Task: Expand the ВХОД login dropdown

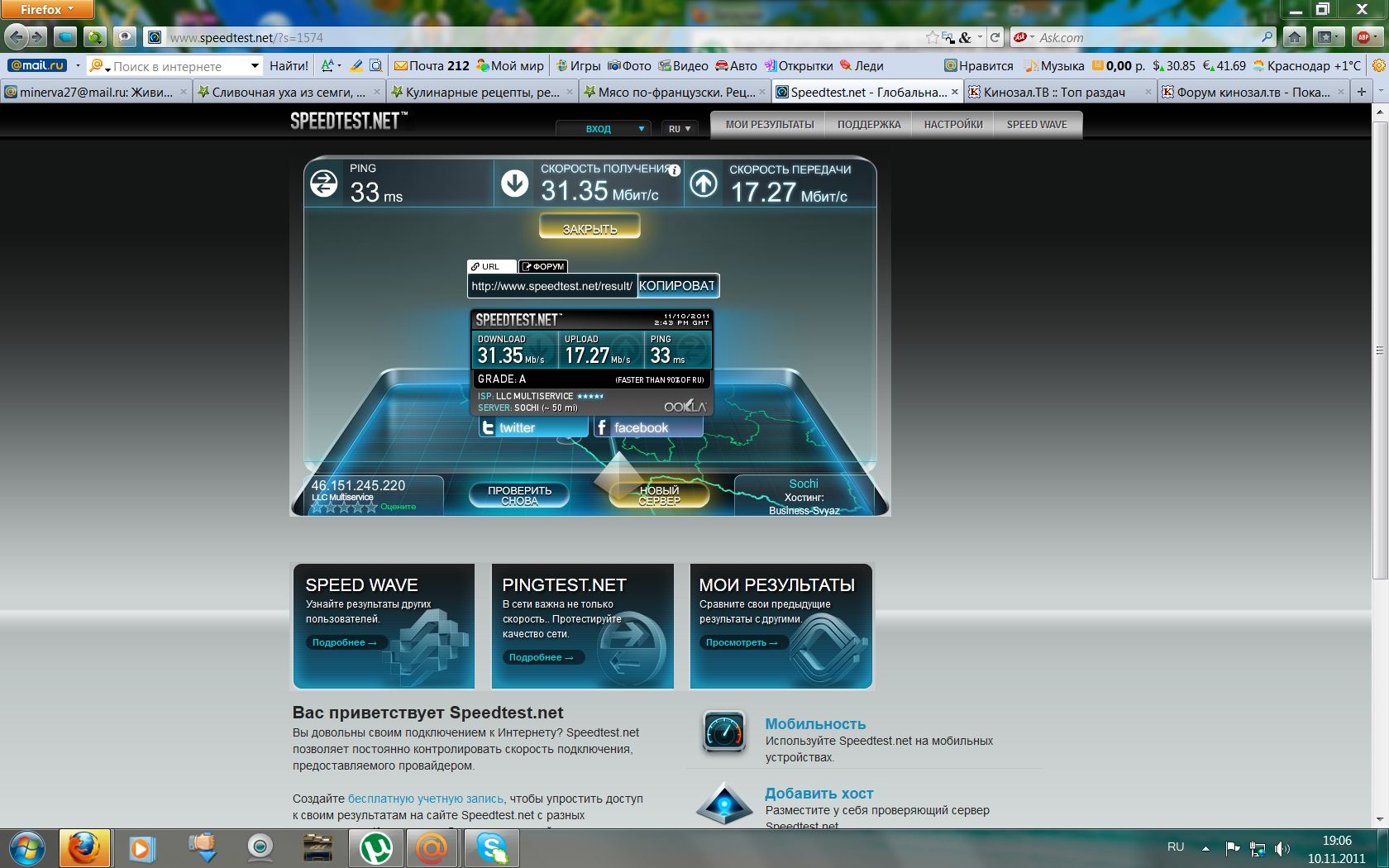Action: click(x=604, y=129)
